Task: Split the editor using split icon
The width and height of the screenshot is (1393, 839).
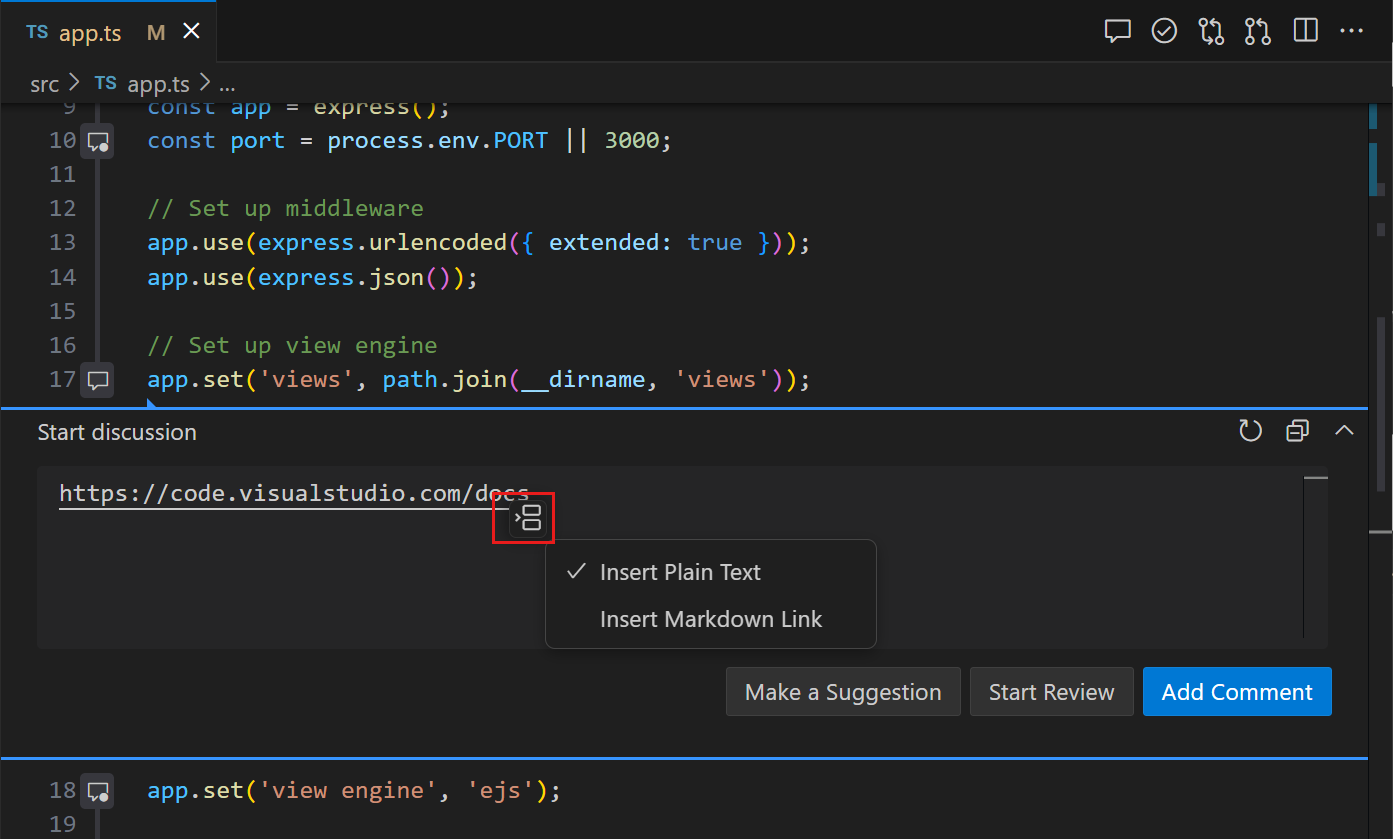Action: (x=1305, y=31)
